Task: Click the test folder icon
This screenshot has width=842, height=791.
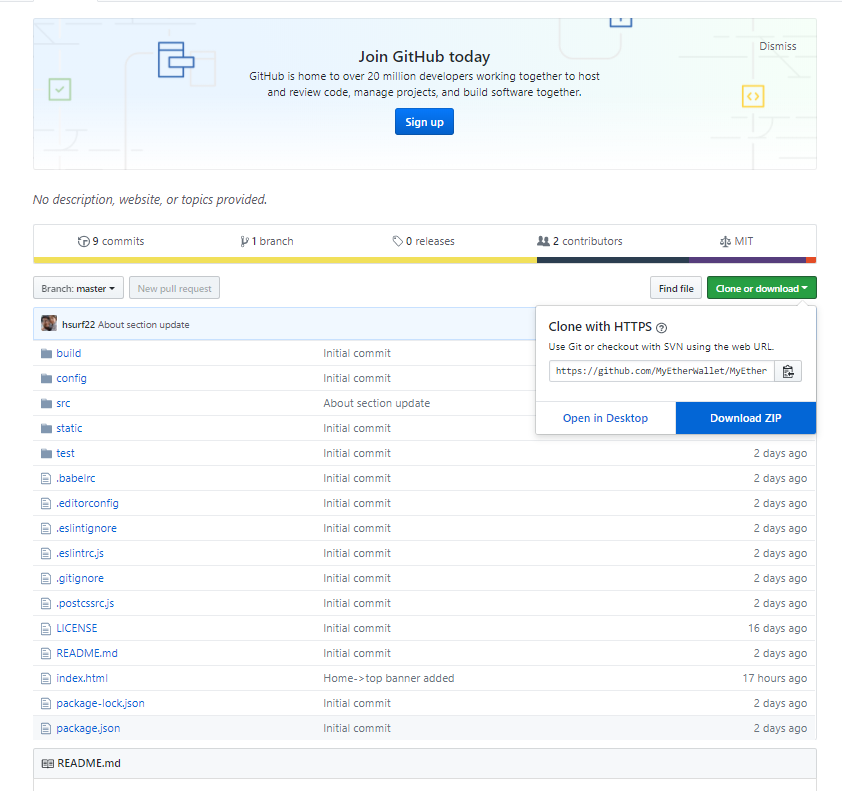Action: tap(46, 453)
